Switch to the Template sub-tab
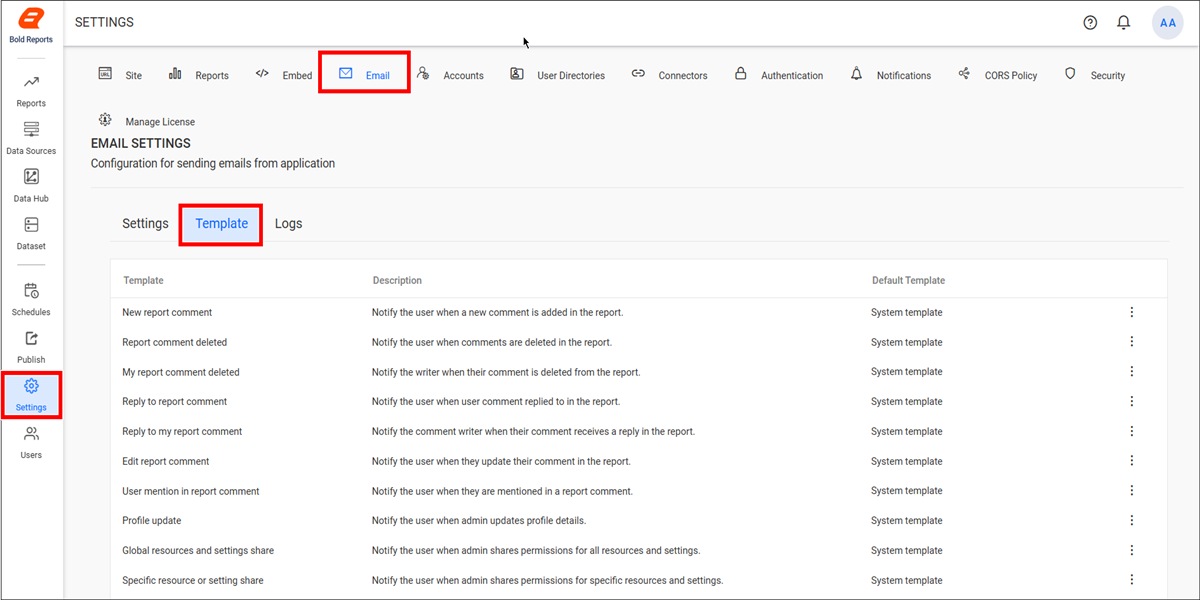The width and height of the screenshot is (1200, 600). [221, 224]
